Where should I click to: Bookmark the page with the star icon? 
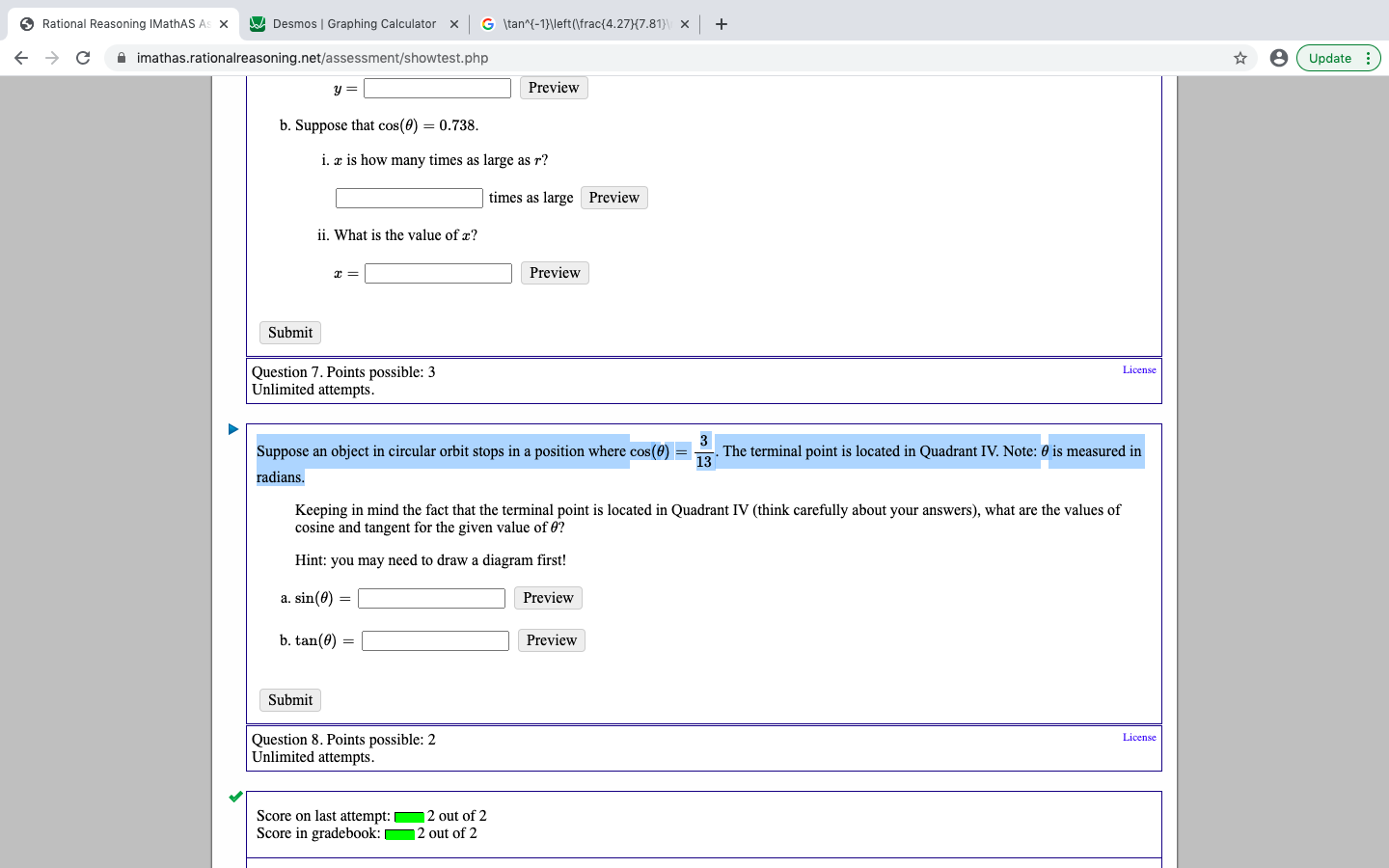1240,58
